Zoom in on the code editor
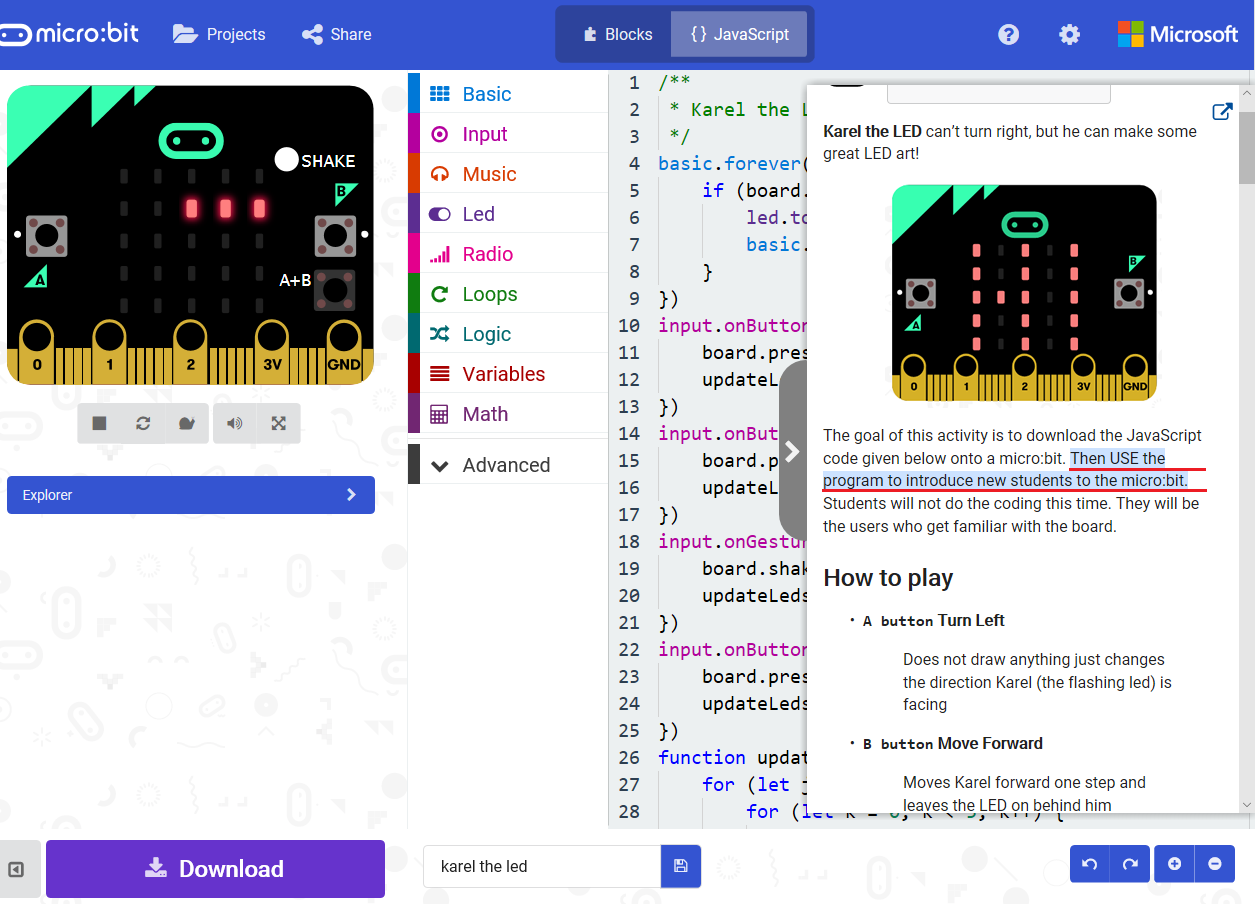The height and width of the screenshot is (904, 1255). 1174,863
